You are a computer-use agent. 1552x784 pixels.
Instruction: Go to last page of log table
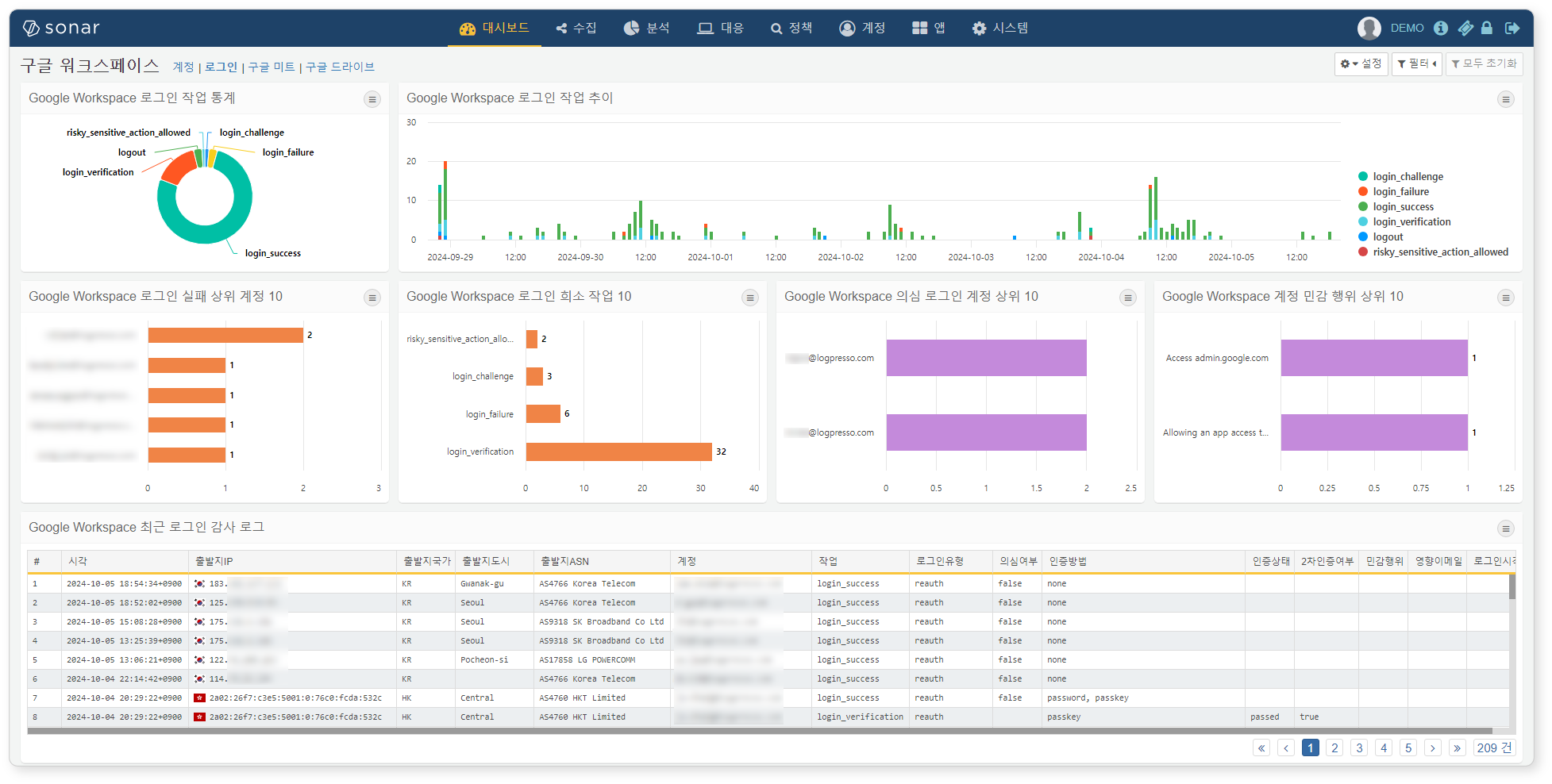point(1458,748)
